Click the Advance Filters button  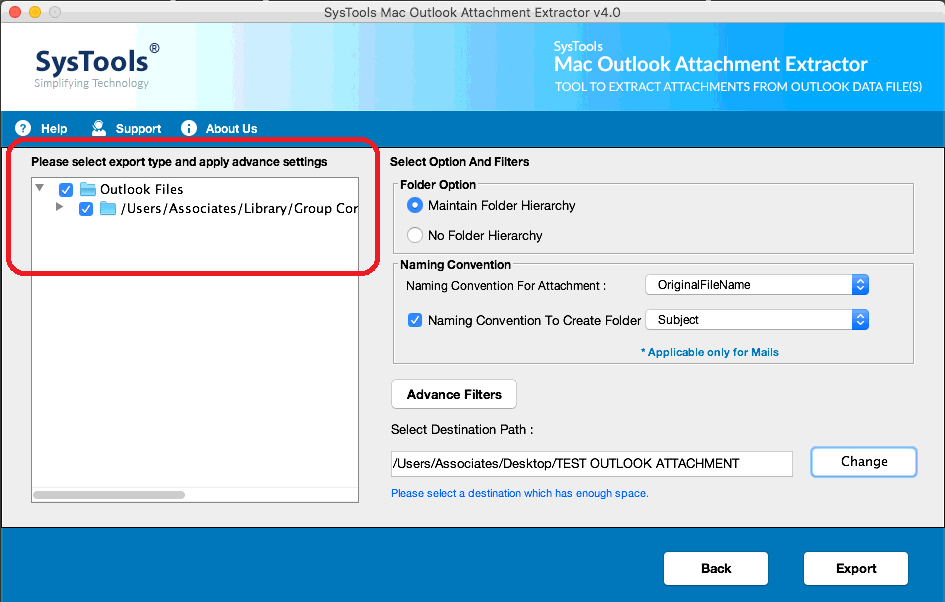pyautogui.click(x=454, y=394)
